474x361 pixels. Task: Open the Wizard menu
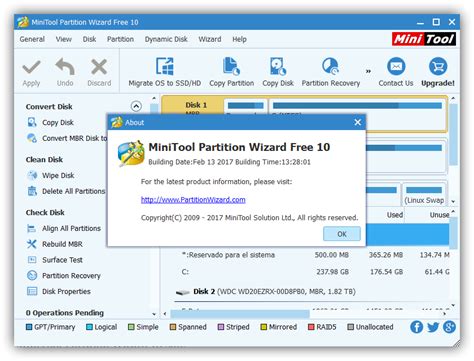[x=210, y=39]
